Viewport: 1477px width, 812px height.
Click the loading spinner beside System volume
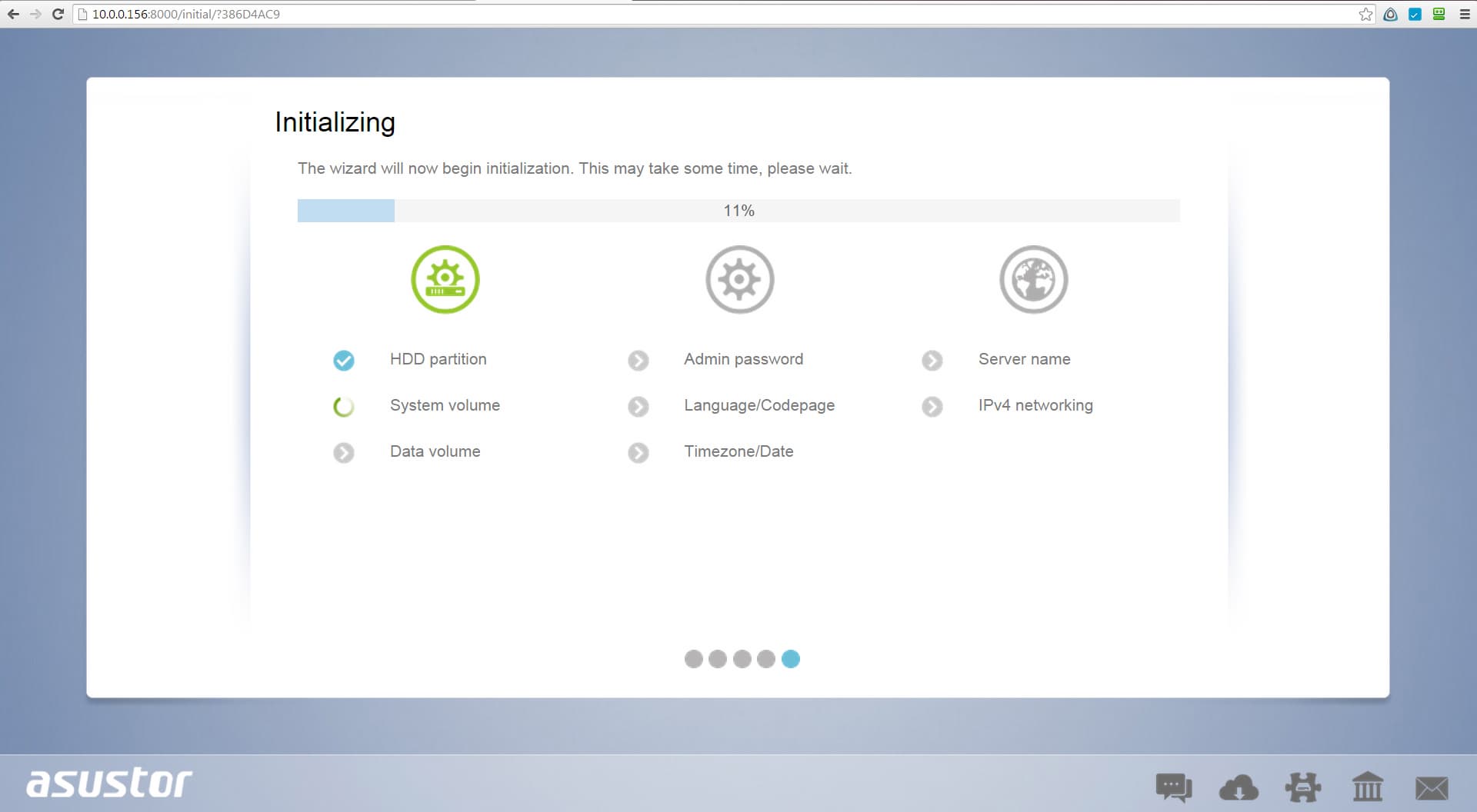click(344, 406)
